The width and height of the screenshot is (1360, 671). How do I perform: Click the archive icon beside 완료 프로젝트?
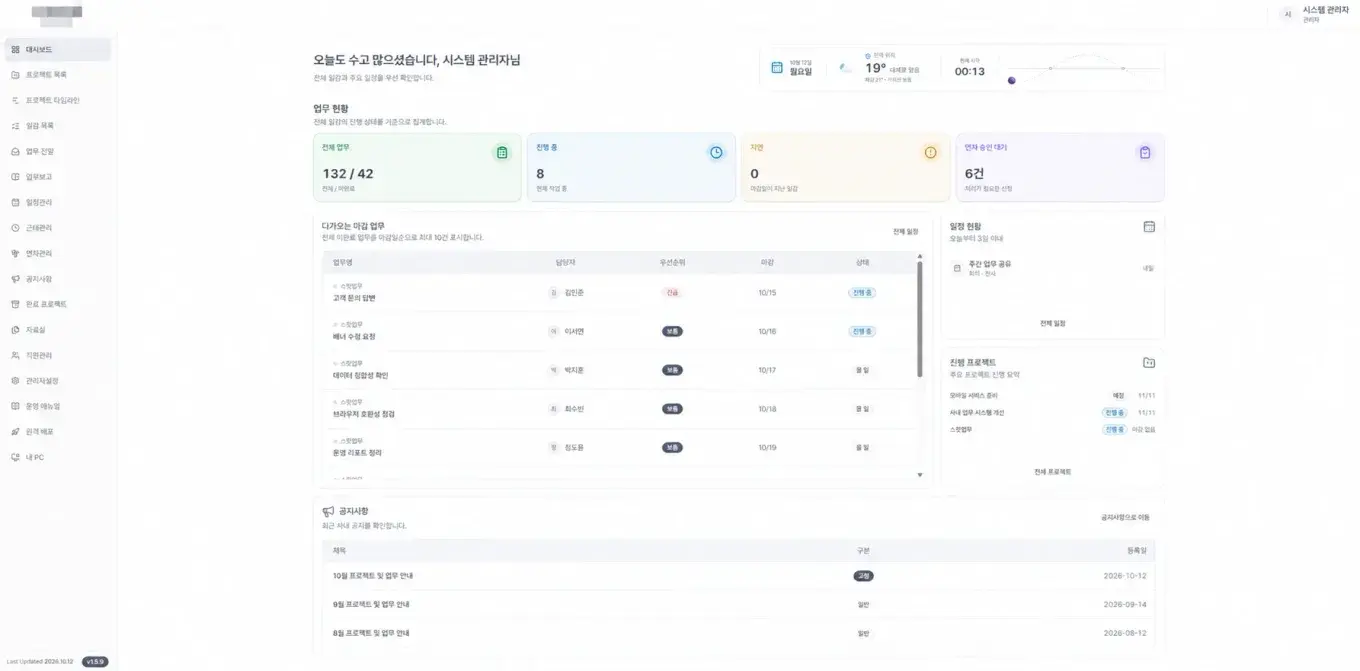coord(15,304)
